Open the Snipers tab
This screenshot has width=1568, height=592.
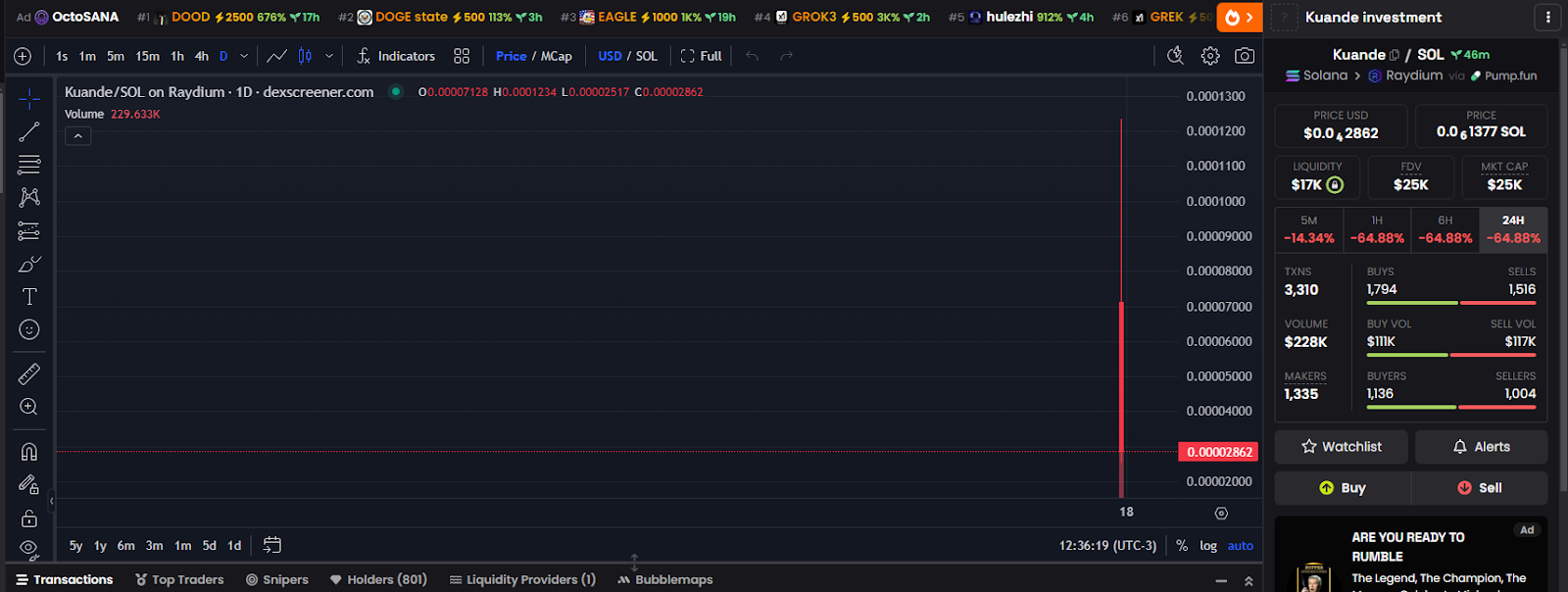pyautogui.click(x=277, y=580)
